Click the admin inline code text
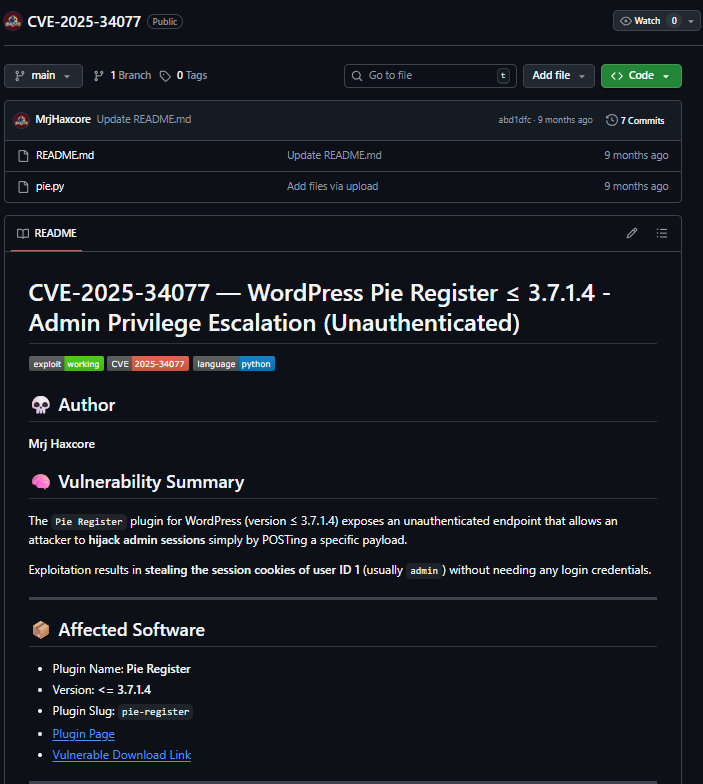 click(x=424, y=570)
